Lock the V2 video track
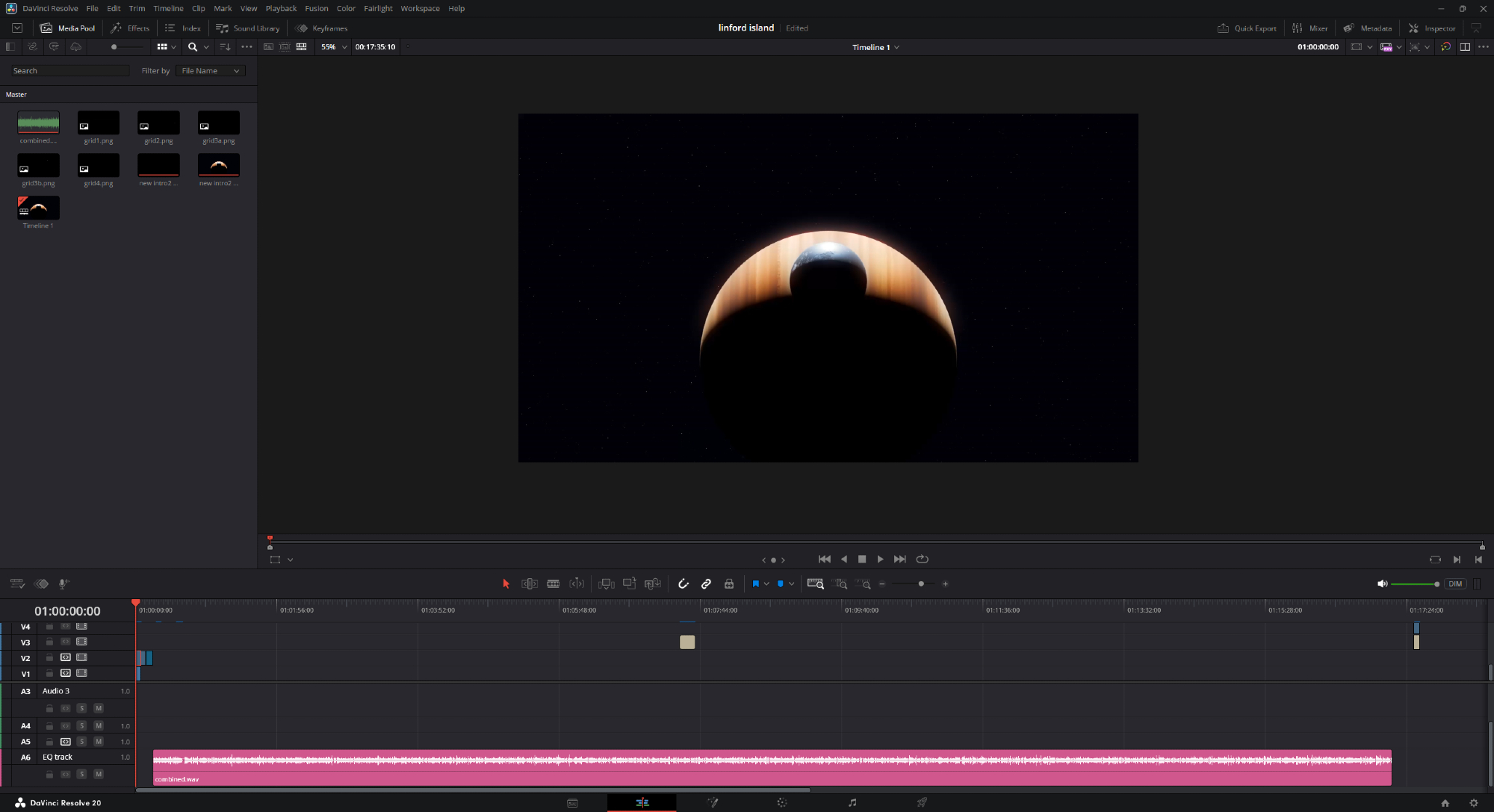This screenshot has height=812, width=1494. click(x=49, y=658)
